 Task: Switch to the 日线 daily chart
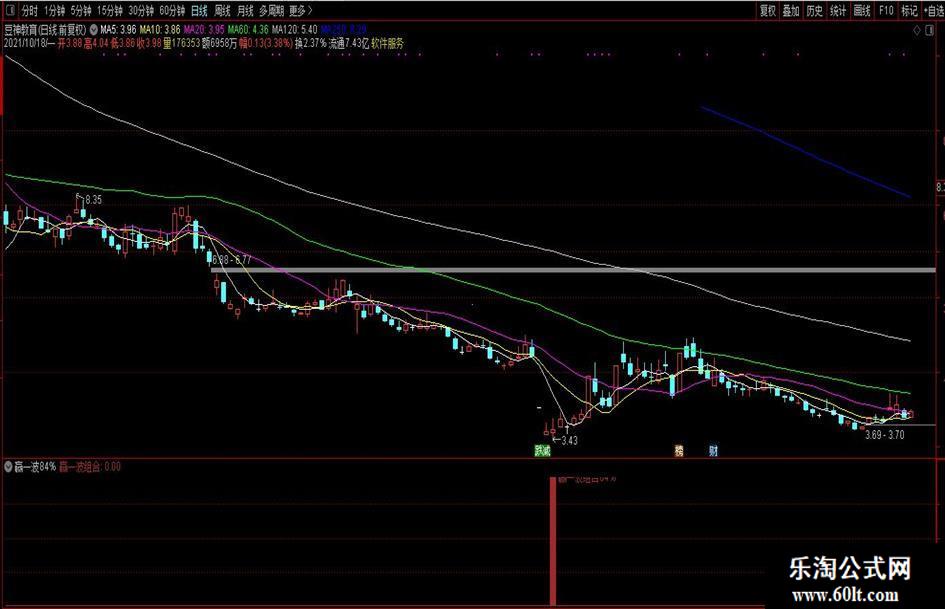[199, 11]
